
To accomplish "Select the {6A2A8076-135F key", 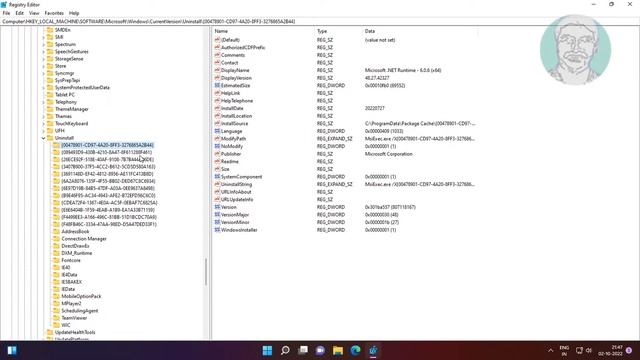I will click(108, 181).
